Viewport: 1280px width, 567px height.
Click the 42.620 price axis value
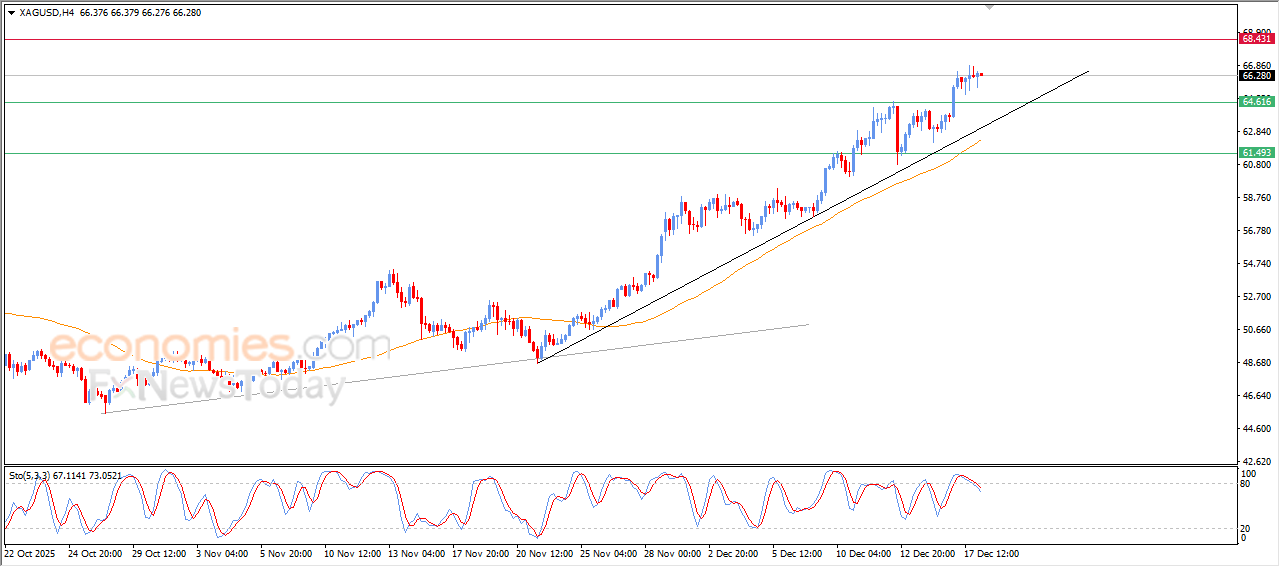(x=1256, y=461)
